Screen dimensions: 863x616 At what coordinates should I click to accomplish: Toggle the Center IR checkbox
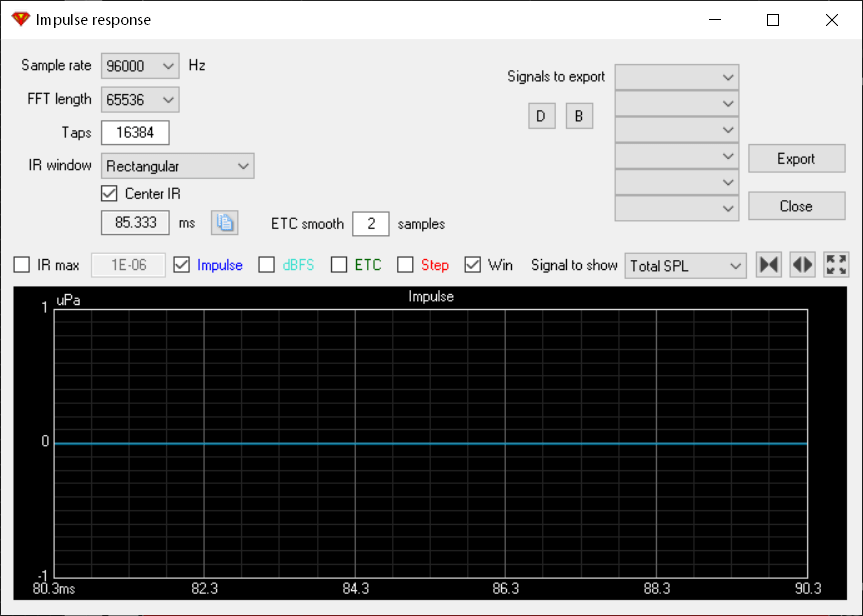point(109,193)
